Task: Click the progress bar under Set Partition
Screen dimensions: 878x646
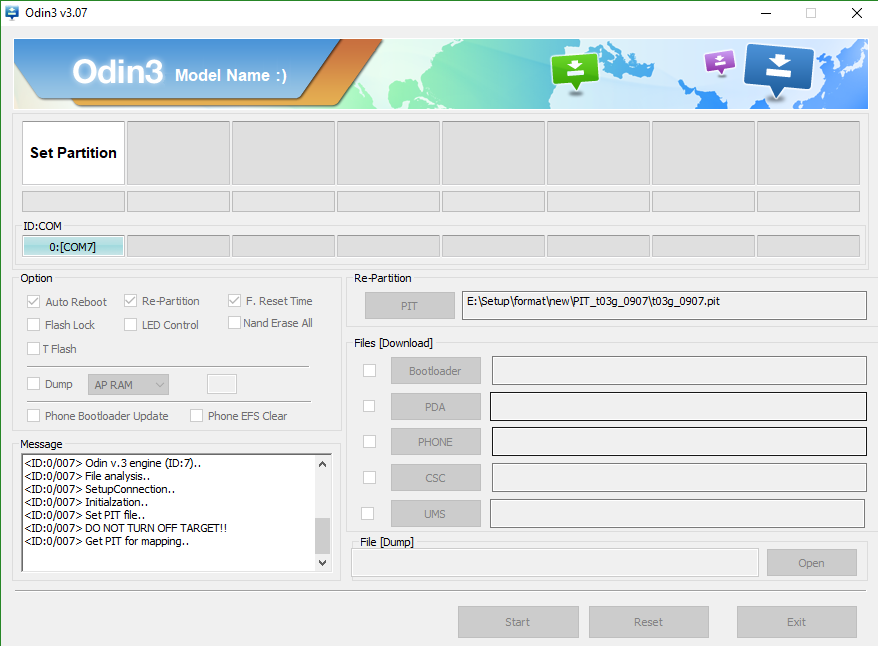Action: pos(73,202)
